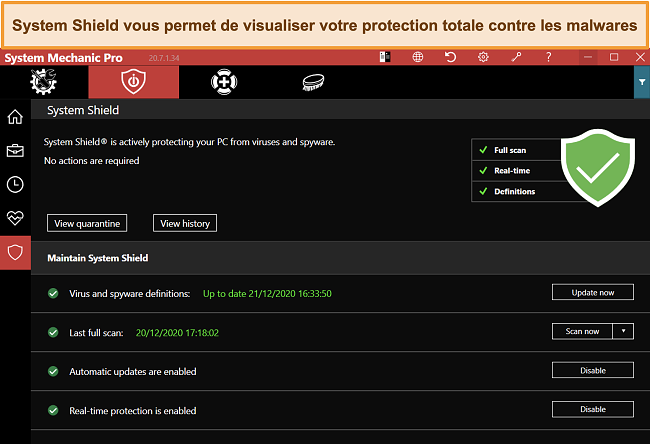Click Update now button
The image size is (650, 444).
pos(593,292)
